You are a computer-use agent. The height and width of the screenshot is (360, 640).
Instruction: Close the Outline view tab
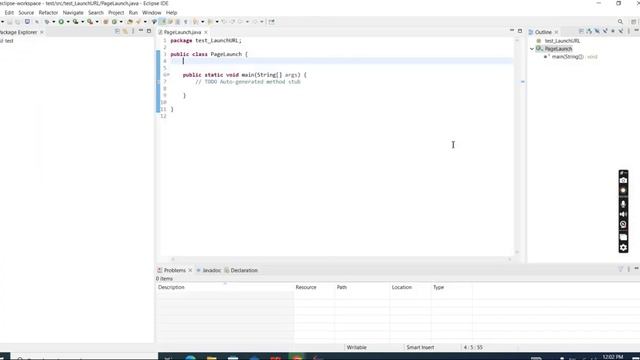pos(556,32)
